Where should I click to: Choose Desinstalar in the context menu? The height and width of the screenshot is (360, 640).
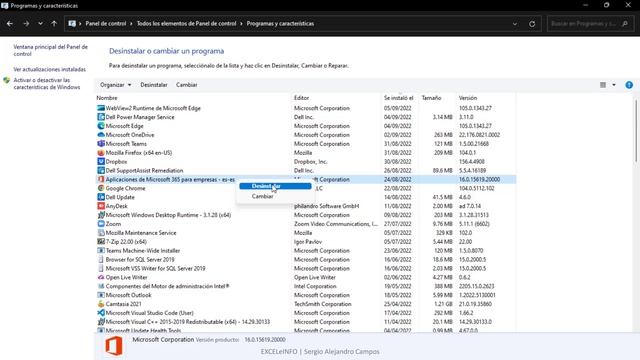click(x=275, y=186)
